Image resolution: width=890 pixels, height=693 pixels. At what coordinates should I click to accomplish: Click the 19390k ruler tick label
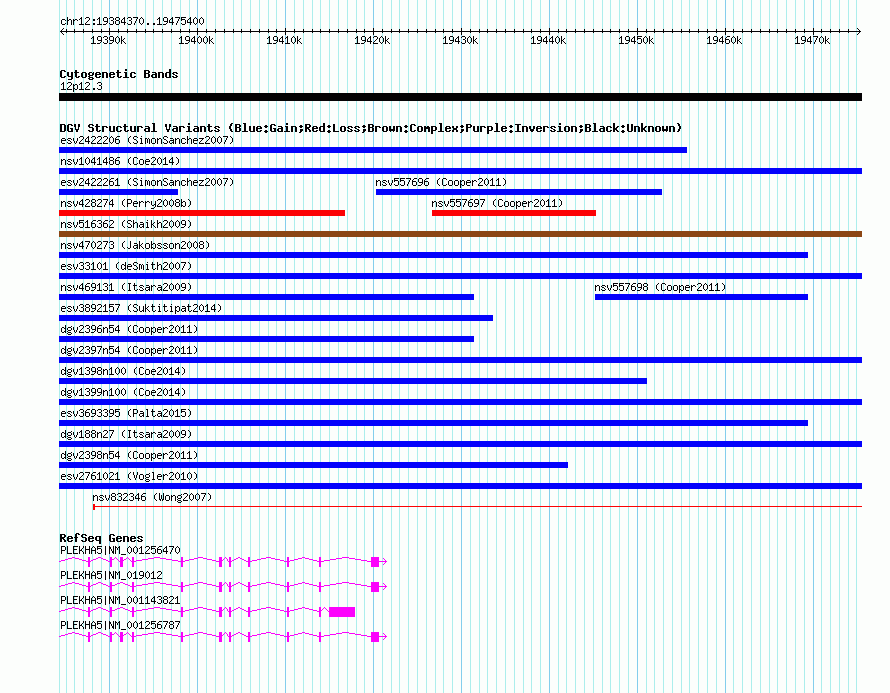[108, 41]
